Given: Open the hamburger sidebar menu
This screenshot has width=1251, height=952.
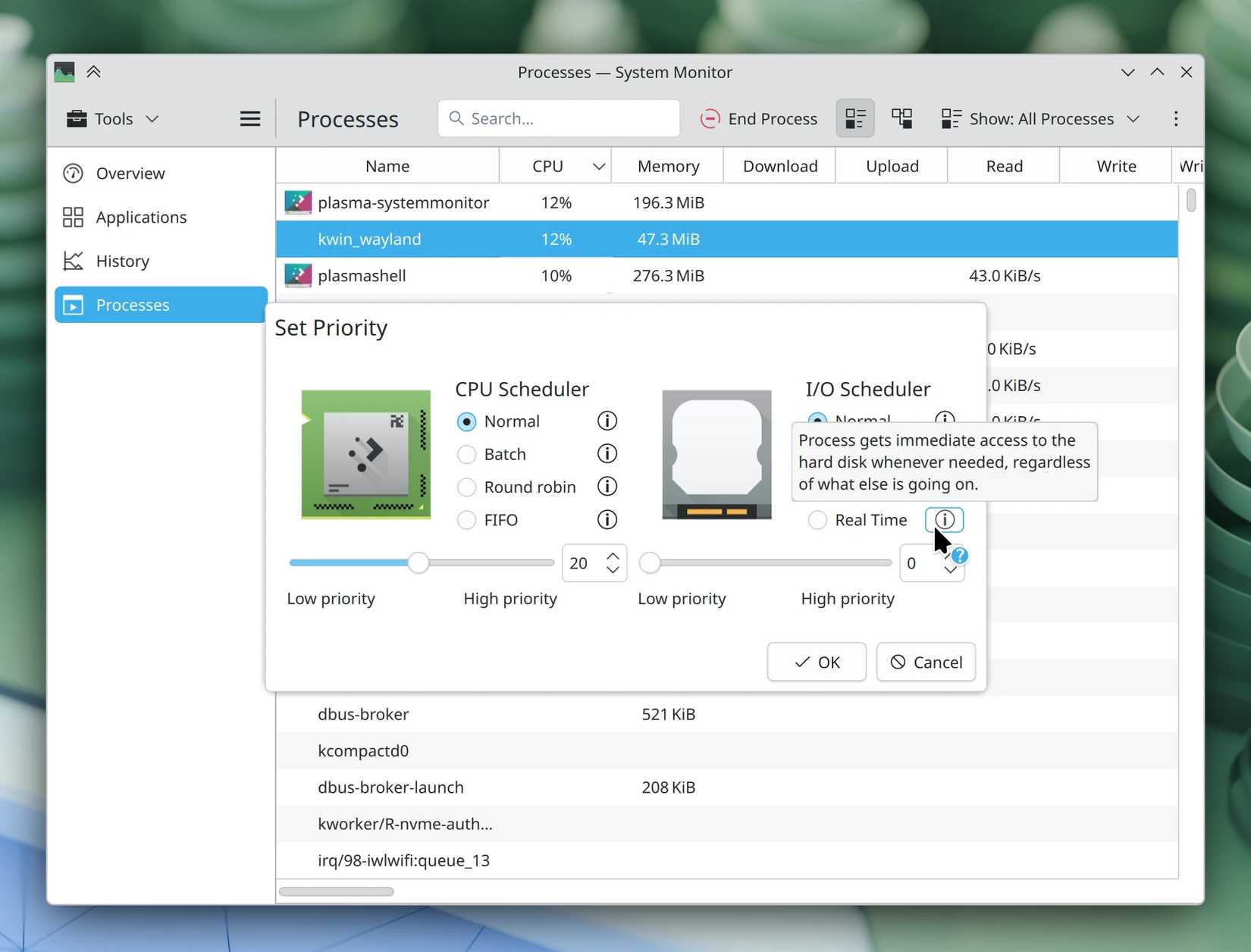Looking at the screenshot, I should [249, 118].
